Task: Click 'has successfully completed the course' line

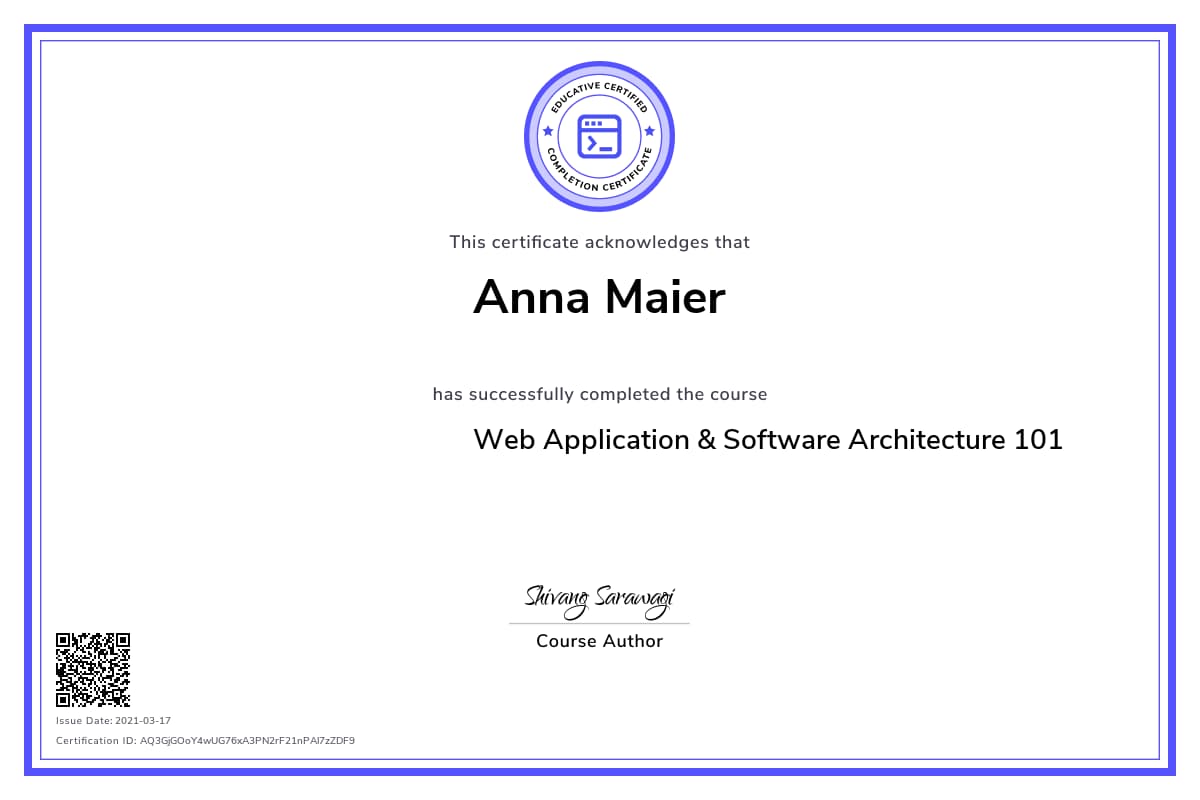Action: tap(600, 394)
